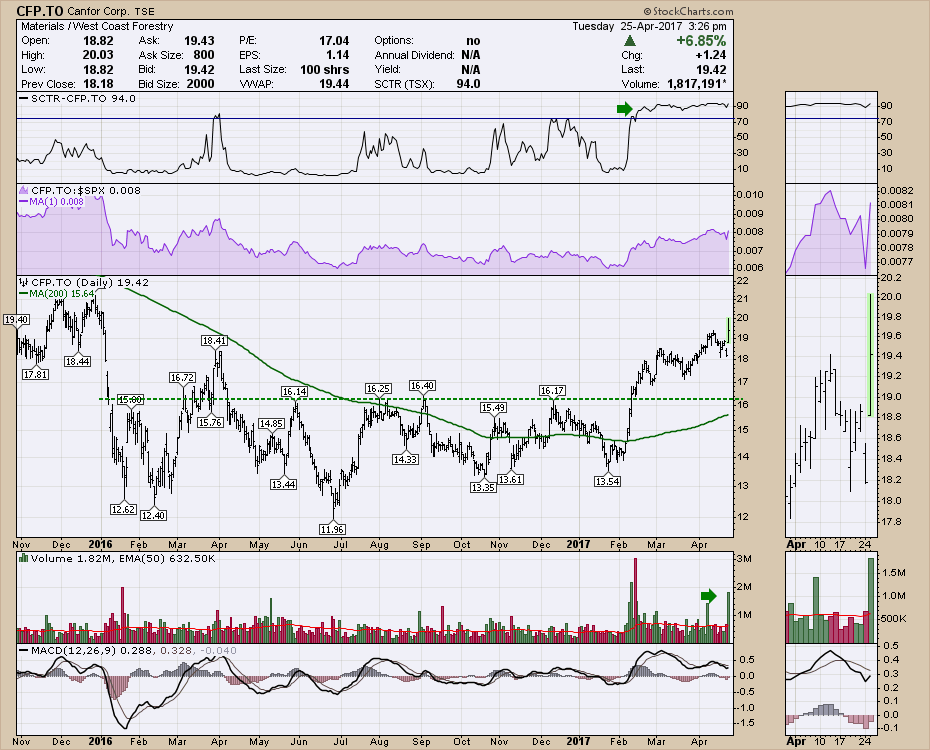The height and width of the screenshot is (750, 930).
Task: Click the volume bars icon in Volume legend
Action: (23, 558)
